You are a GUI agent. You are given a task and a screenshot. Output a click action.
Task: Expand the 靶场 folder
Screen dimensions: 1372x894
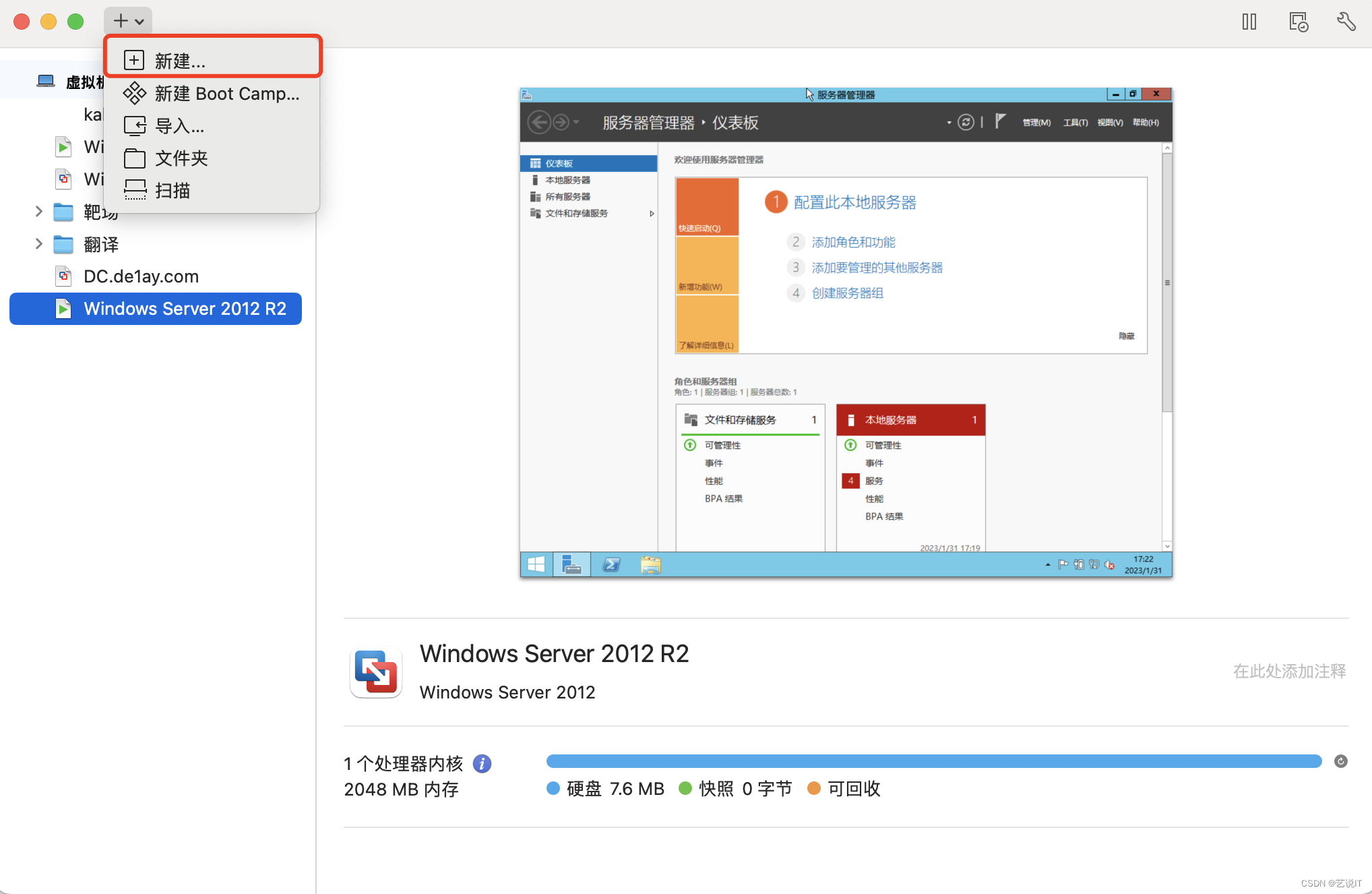tap(38, 212)
